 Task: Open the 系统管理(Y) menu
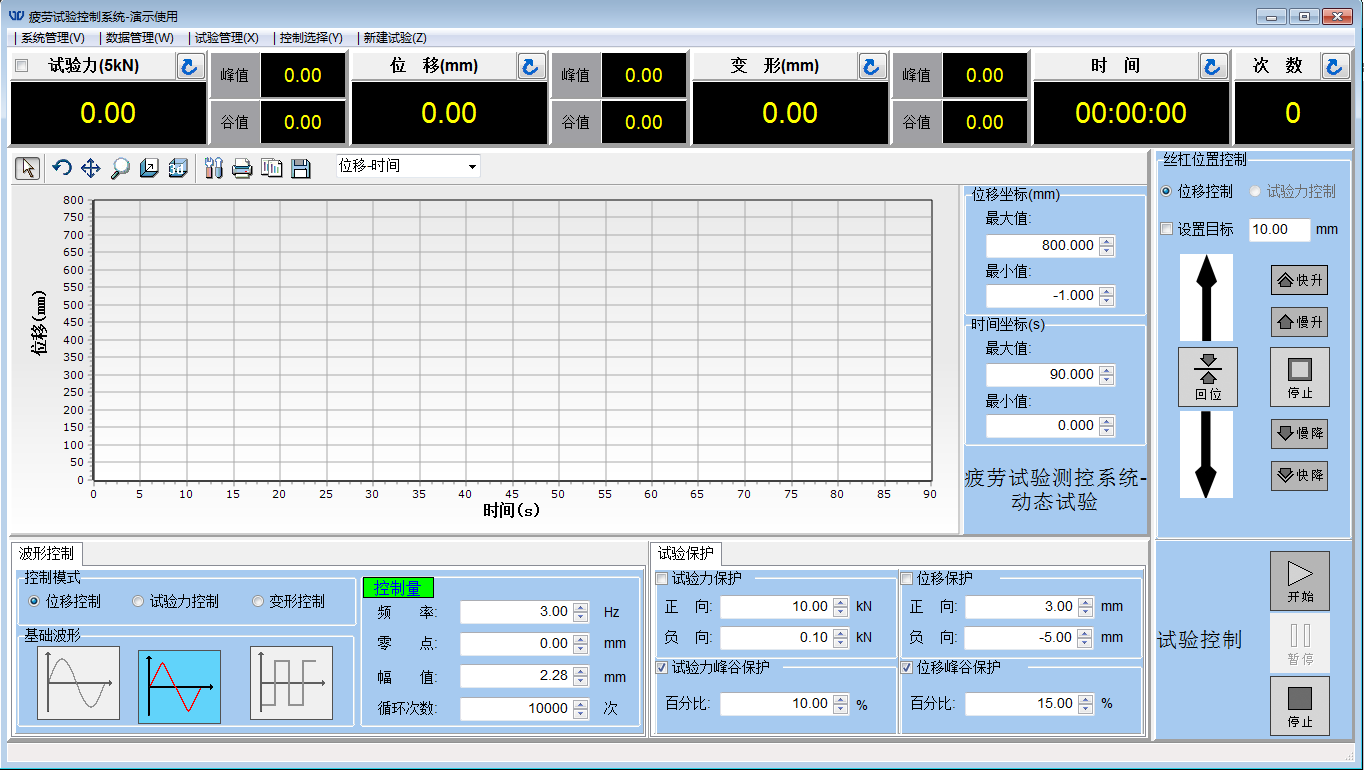(x=53, y=38)
